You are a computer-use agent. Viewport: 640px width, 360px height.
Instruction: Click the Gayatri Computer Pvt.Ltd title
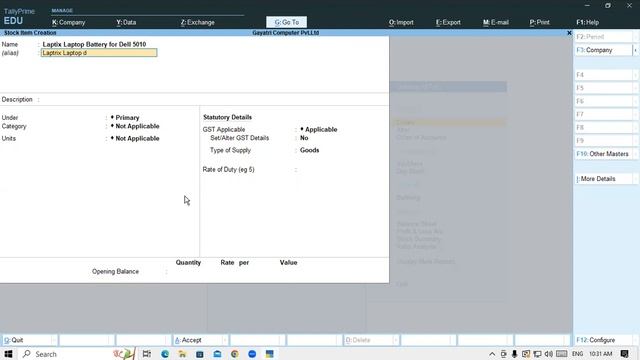click(x=286, y=33)
